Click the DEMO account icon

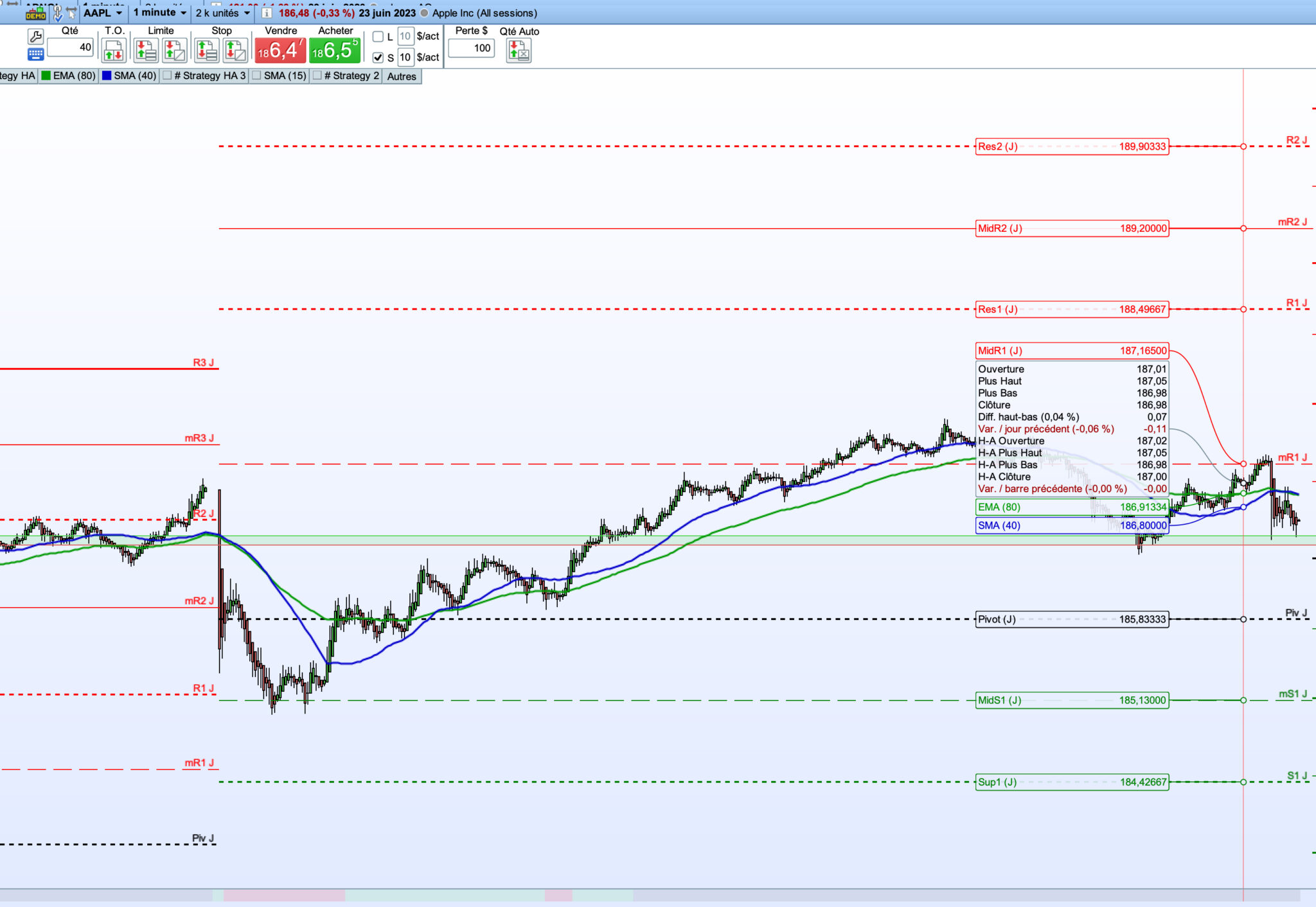click(35, 13)
